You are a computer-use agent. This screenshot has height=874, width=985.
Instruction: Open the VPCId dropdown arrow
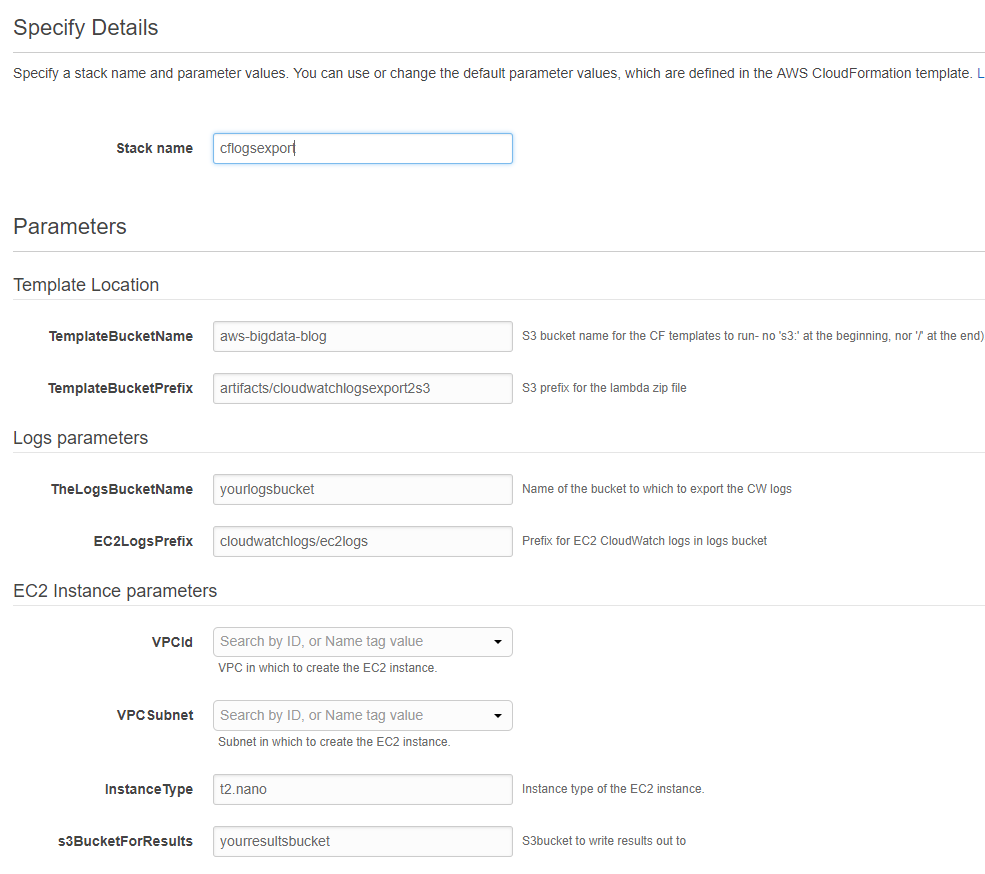click(498, 642)
